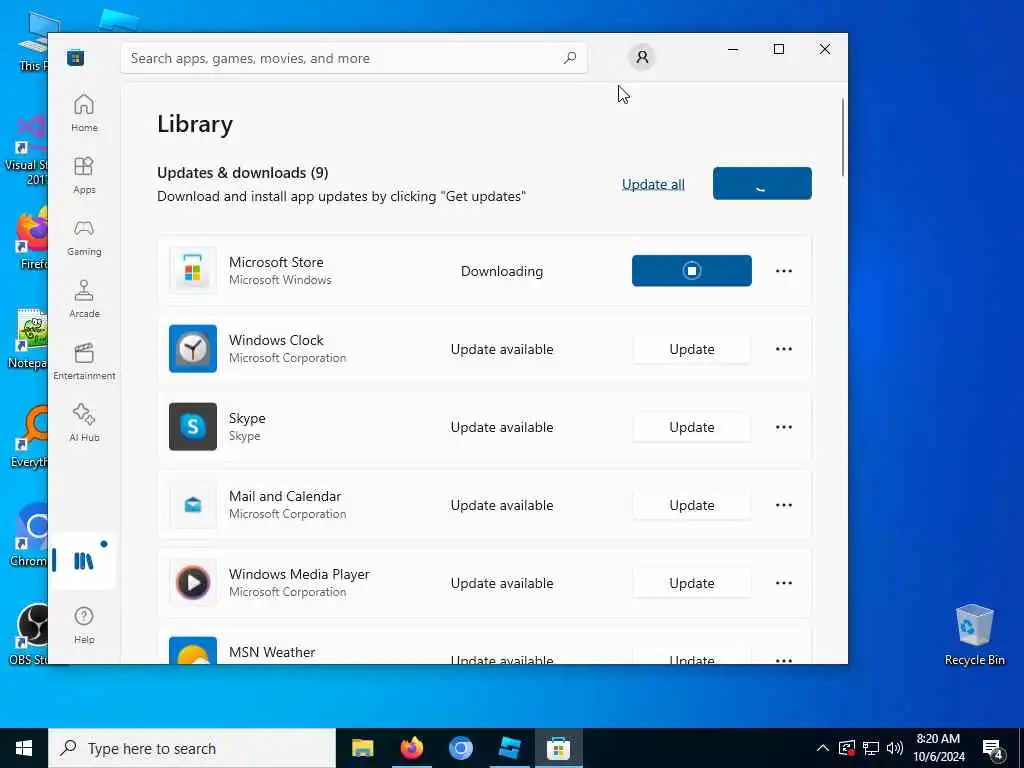The height and width of the screenshot is (768, 1024).
Task: Click the Recycle Bin desktop icon
Action: (974, 635)
